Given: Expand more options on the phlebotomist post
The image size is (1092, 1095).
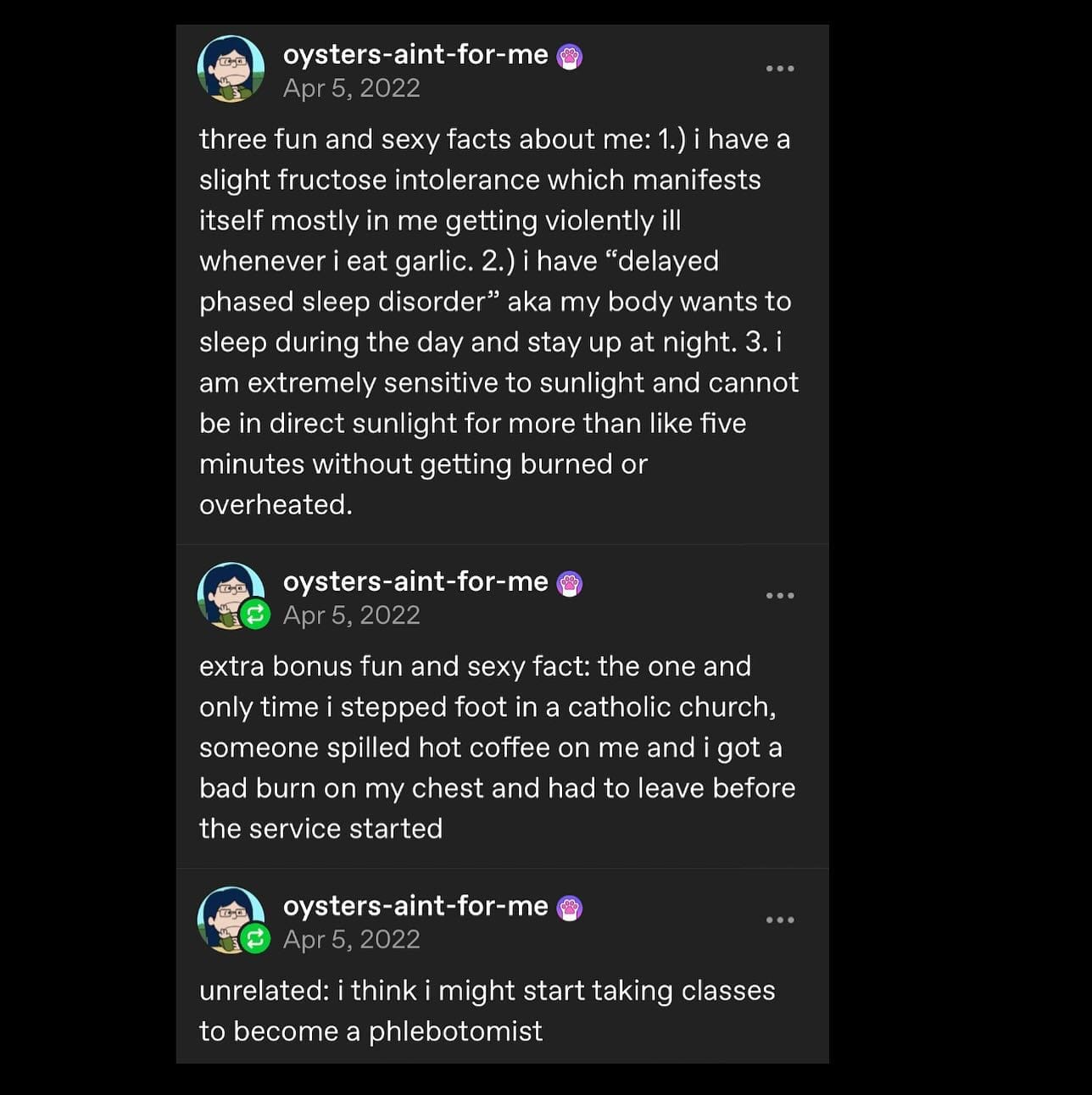Looking at the screenshot, I should click(x=779, y=920).
